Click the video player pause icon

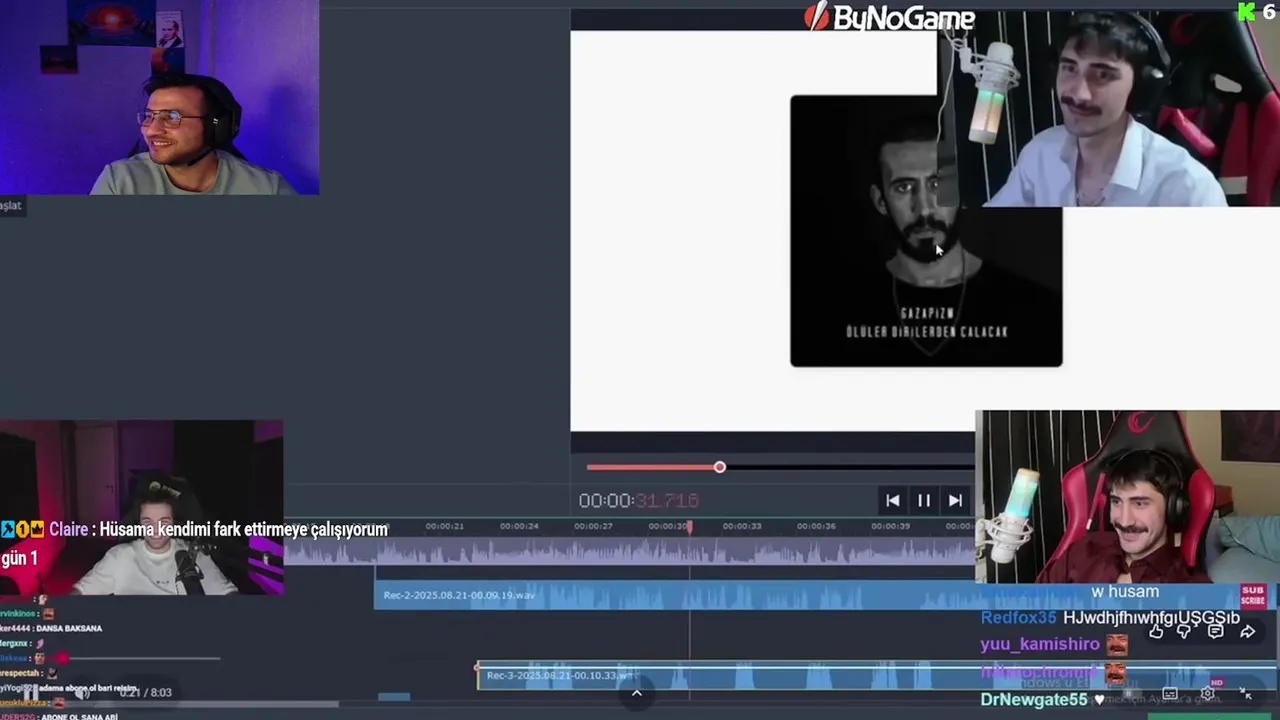click(x=31, y=692)
